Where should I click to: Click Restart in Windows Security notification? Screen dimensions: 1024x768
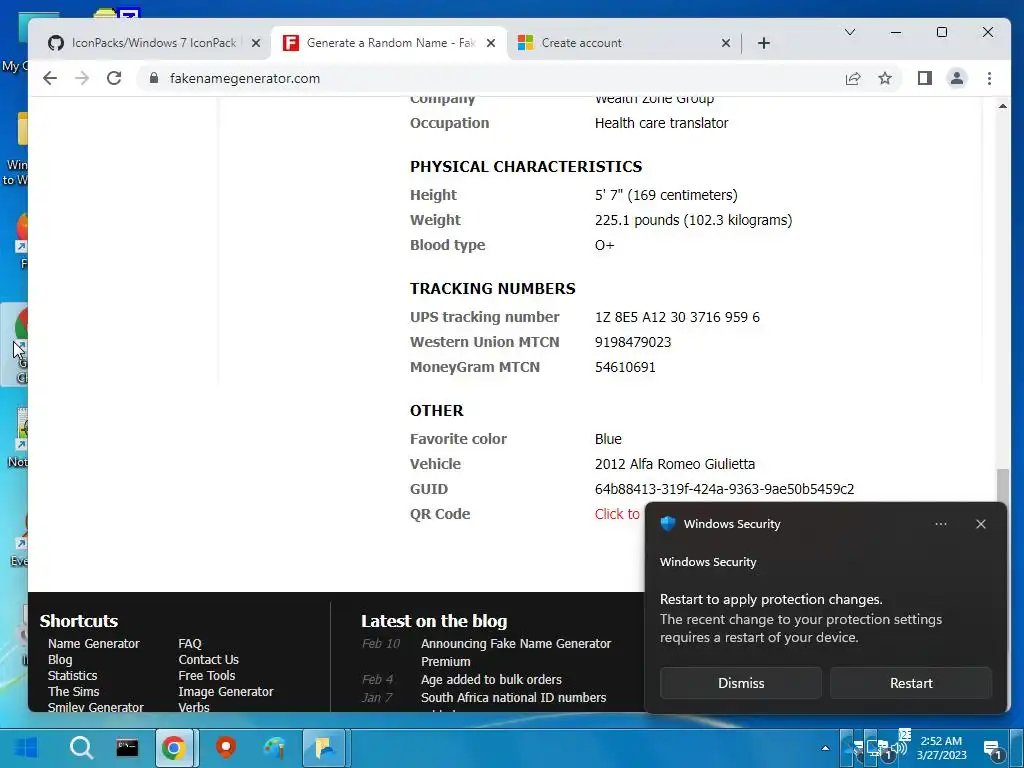point(911,683)
